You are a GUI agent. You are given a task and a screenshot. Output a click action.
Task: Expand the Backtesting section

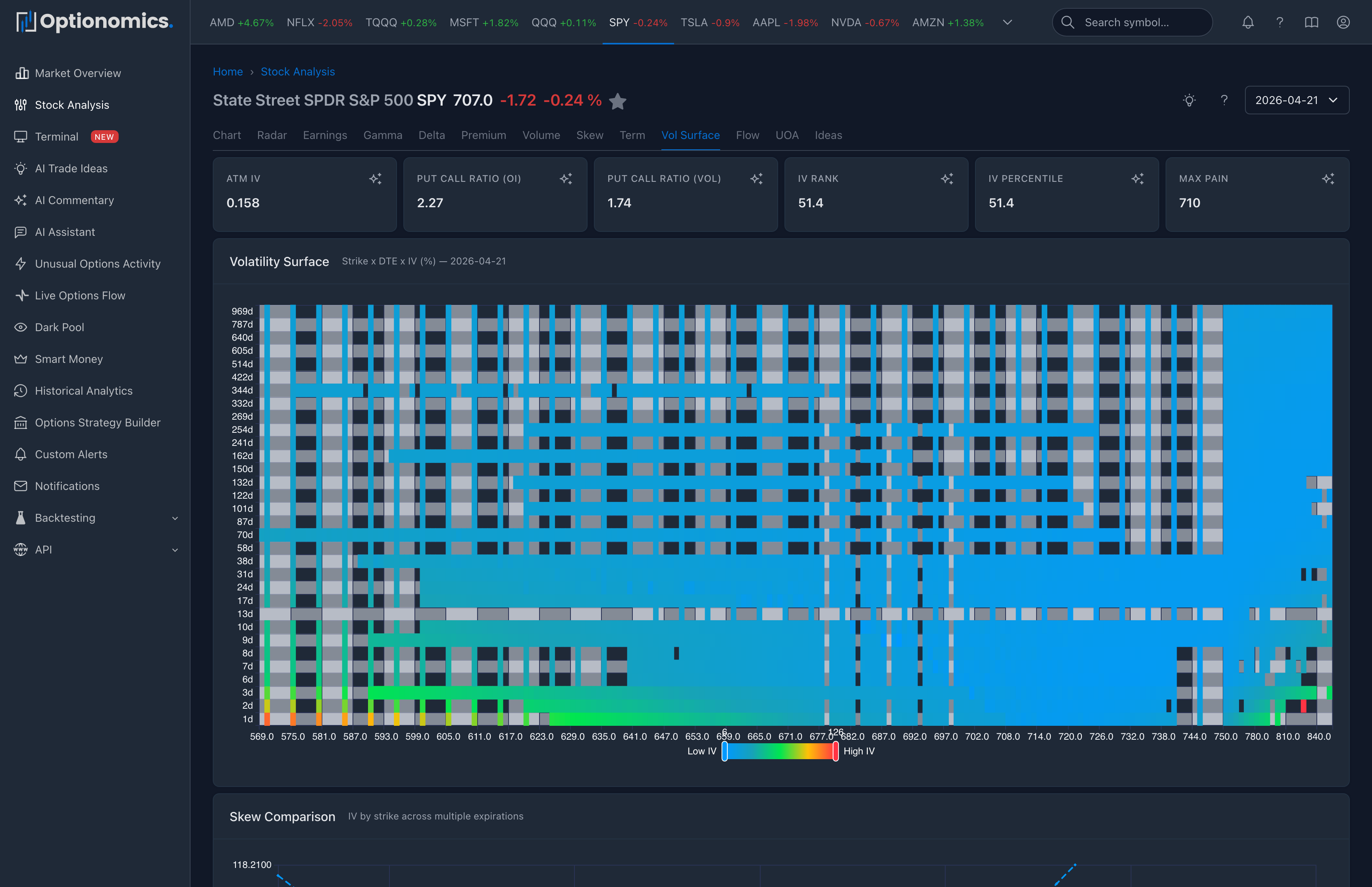tap(64, 518)
